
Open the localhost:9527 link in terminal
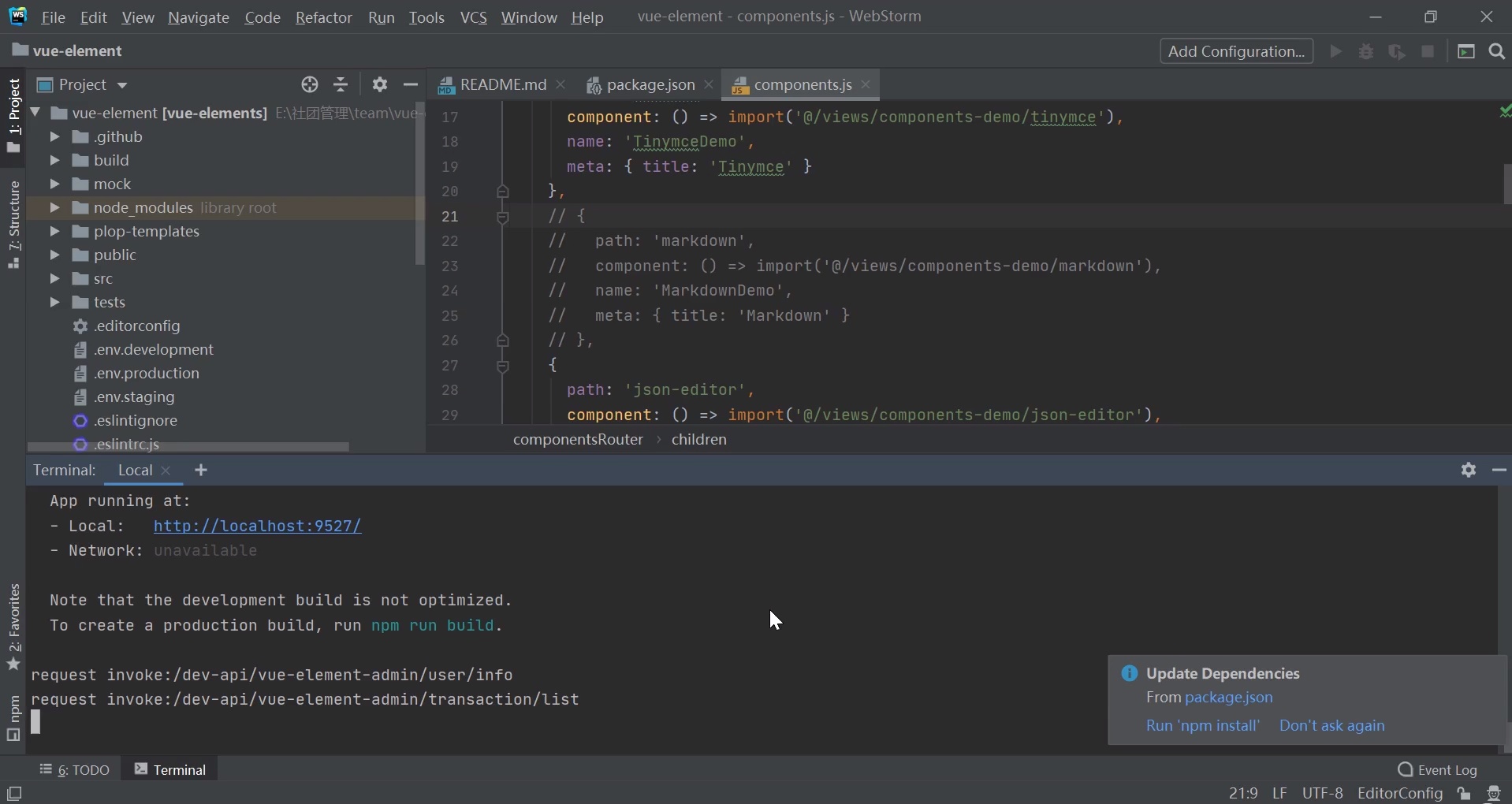click(x=258, y=526)
